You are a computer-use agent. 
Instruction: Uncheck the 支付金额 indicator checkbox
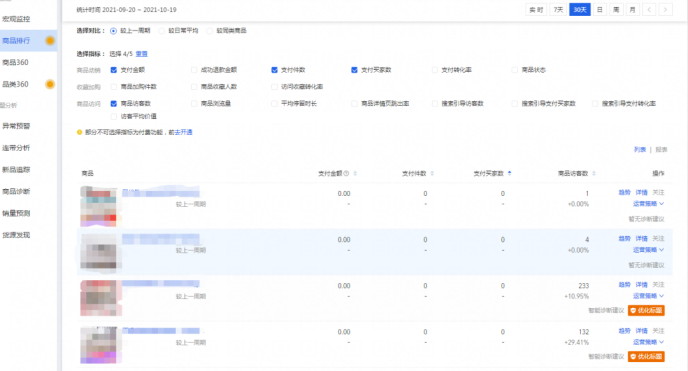[114, 70]
